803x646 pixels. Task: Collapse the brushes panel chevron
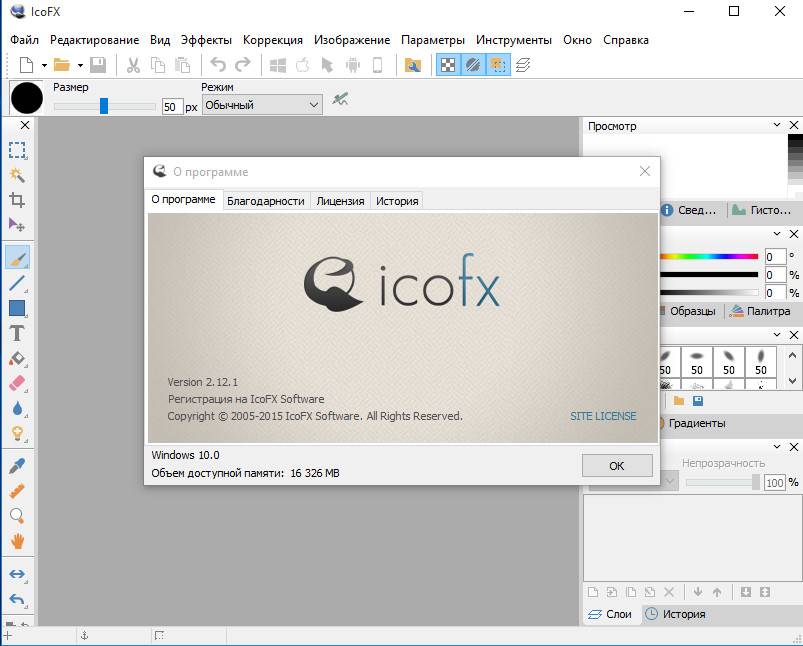pyautogui.click(x=777, y=335)
